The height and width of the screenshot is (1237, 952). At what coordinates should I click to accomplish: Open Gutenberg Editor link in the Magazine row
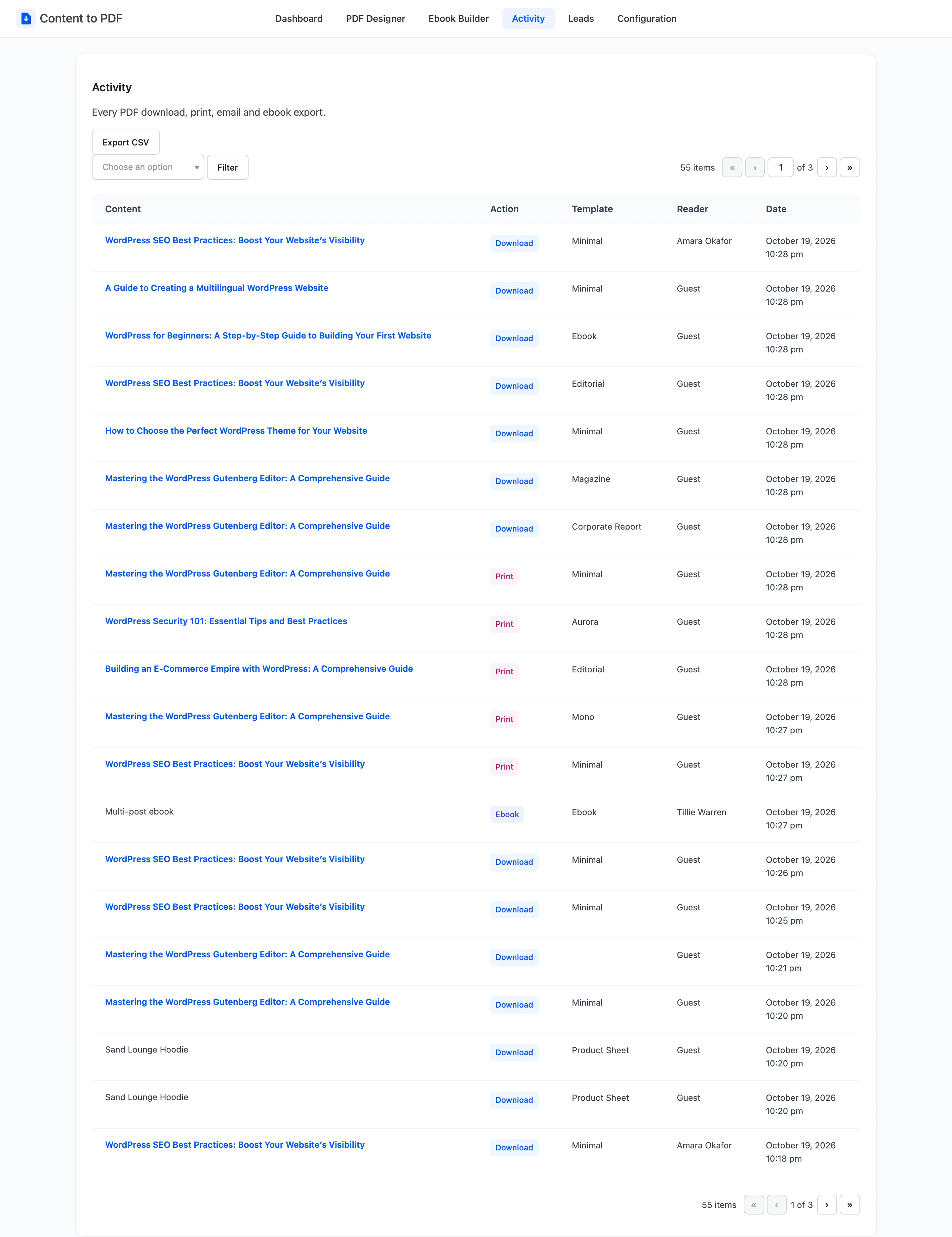click(248, 478)
